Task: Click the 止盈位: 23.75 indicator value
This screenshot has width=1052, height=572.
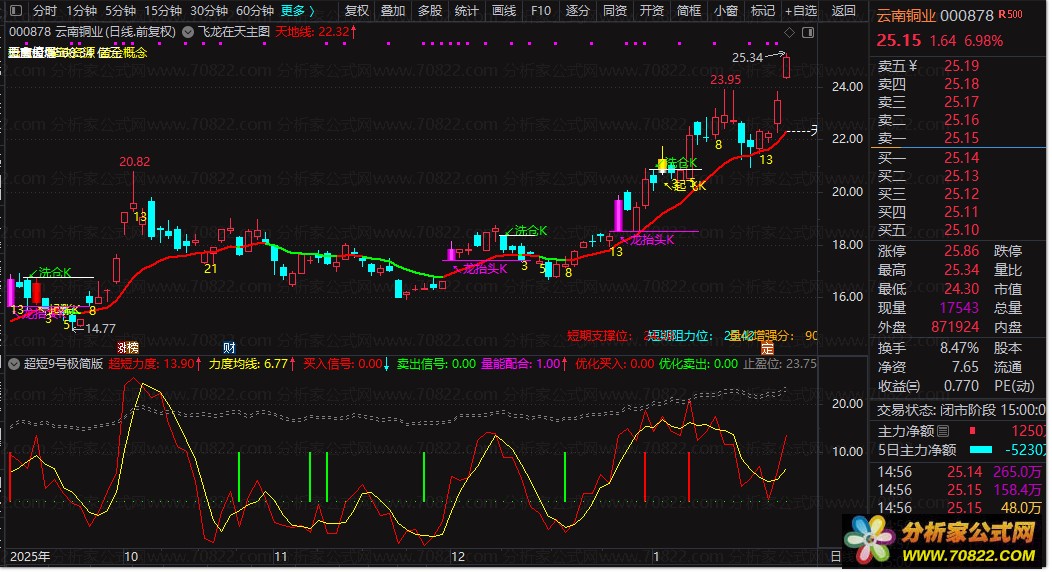Action: point(780,364)
